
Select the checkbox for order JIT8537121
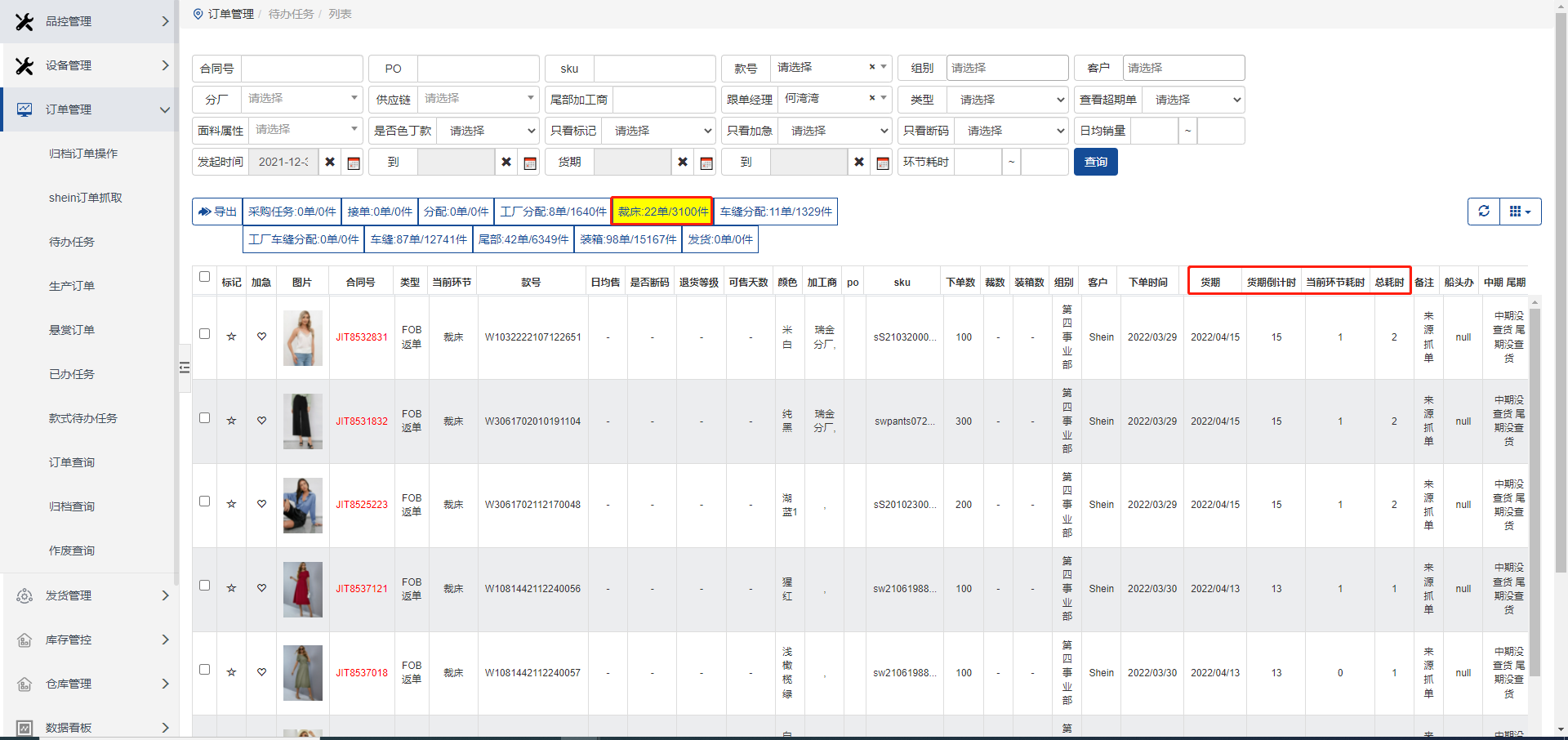(204, 586)
